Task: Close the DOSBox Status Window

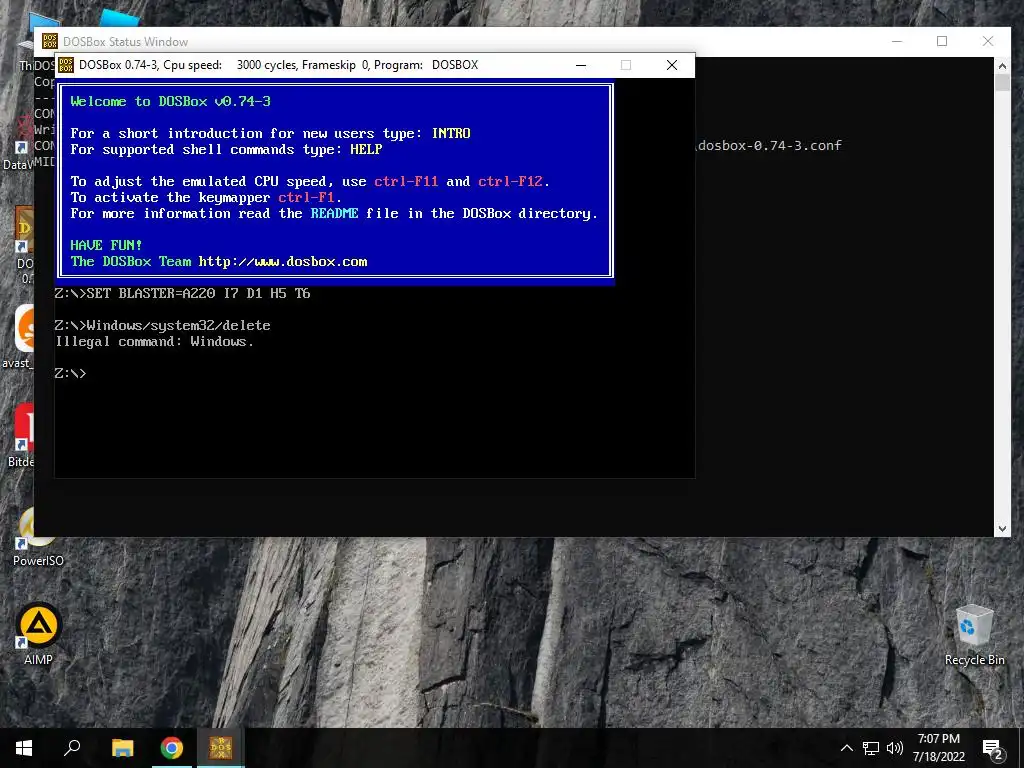Action: click(988, 41)
